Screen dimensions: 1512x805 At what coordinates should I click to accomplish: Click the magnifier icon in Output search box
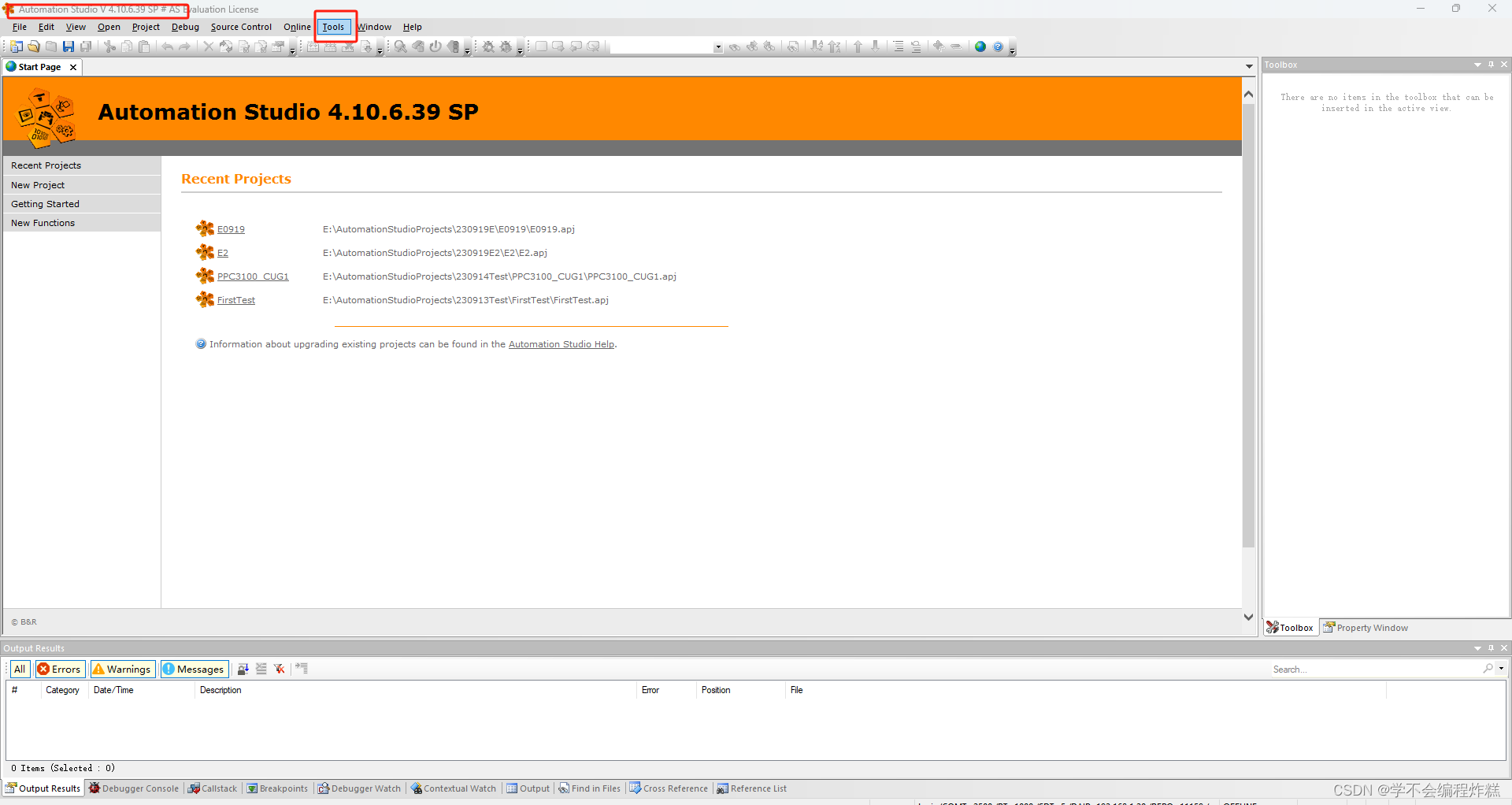click(1488, 669)
